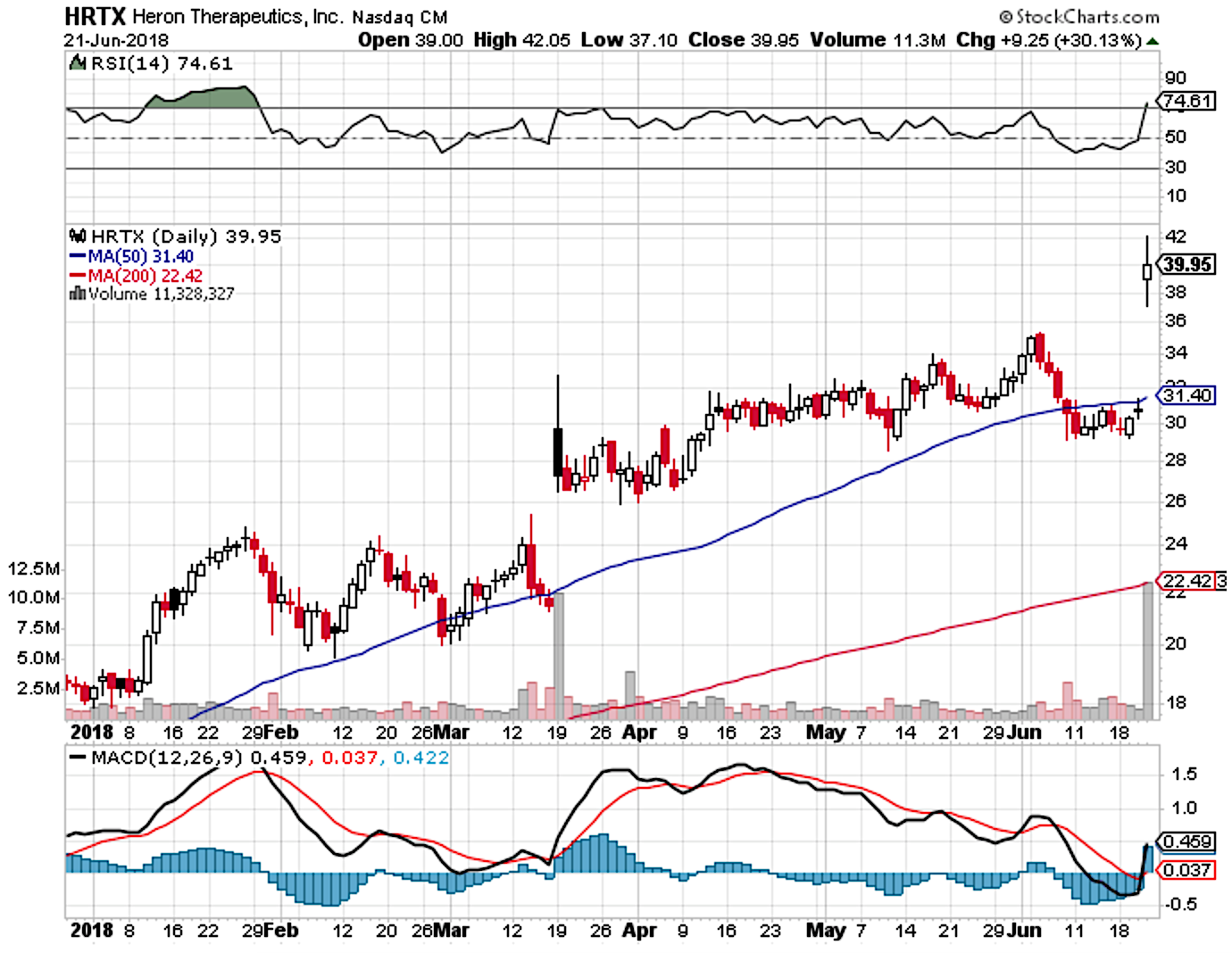This screenshot has height=953, width=1232.
Task: Click the StockCharts.com copyright label
Action: (x=1078, y=16)
